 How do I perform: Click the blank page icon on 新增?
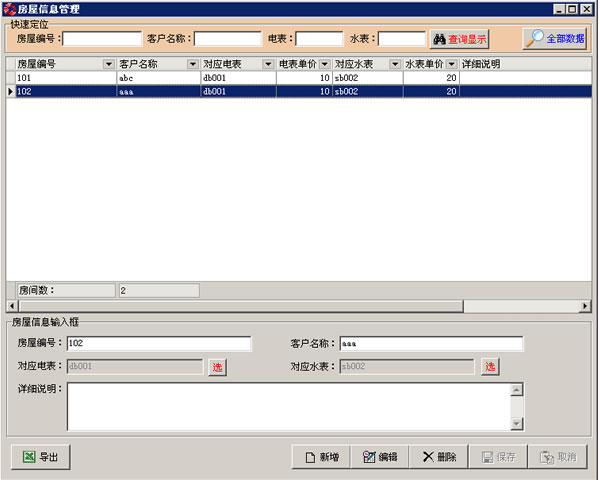(x=310, y=457)
